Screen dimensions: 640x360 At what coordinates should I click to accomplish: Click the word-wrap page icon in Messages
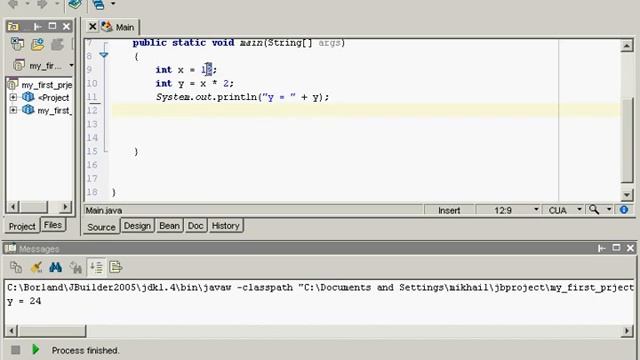[x=116, y=267]
